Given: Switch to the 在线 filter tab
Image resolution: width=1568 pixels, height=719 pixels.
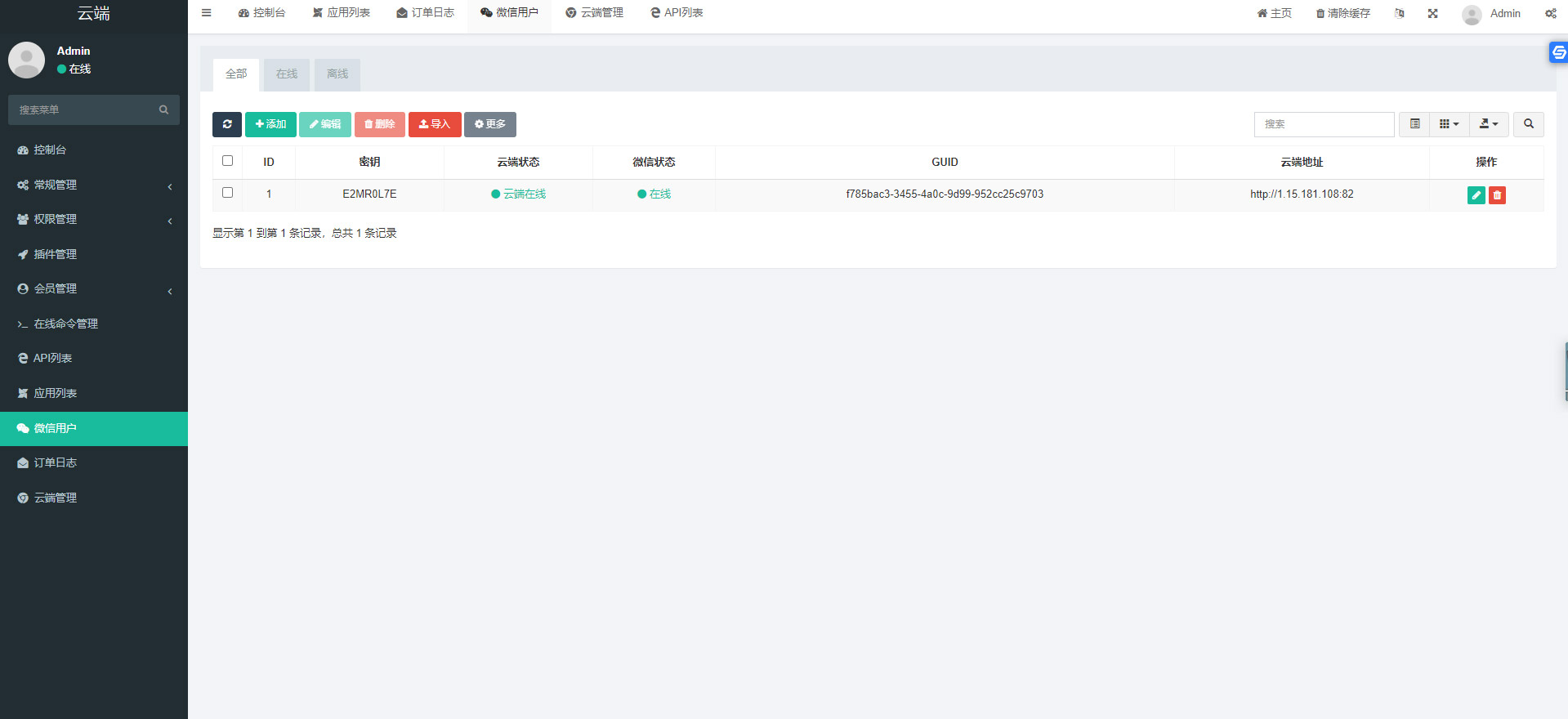Looking at the screenshot, I should [287, 74].
